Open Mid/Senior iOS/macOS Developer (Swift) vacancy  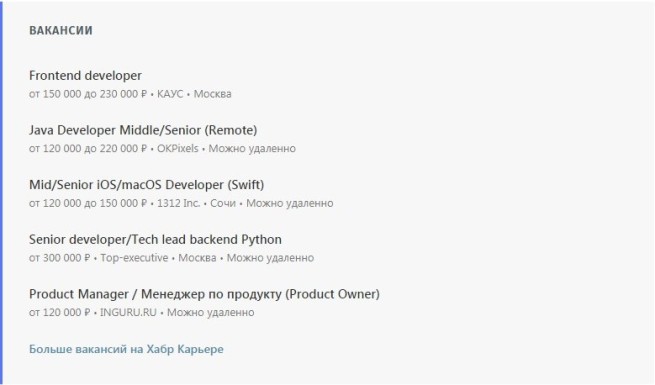click(x=146, y=185)
